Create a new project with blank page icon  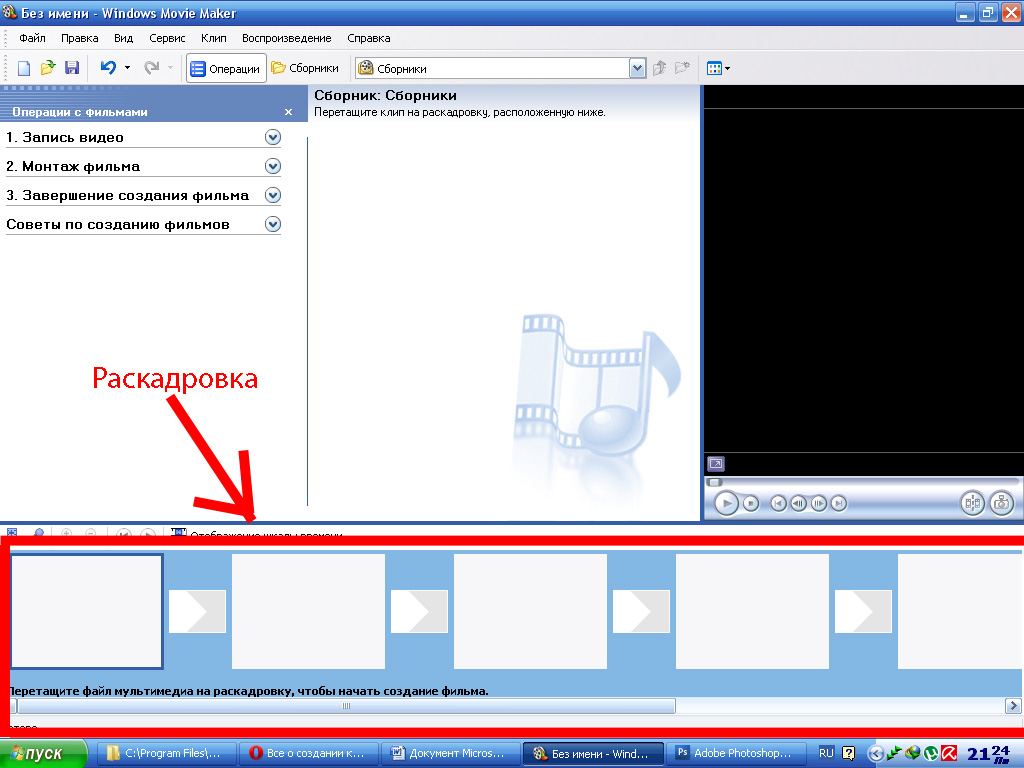24,68
